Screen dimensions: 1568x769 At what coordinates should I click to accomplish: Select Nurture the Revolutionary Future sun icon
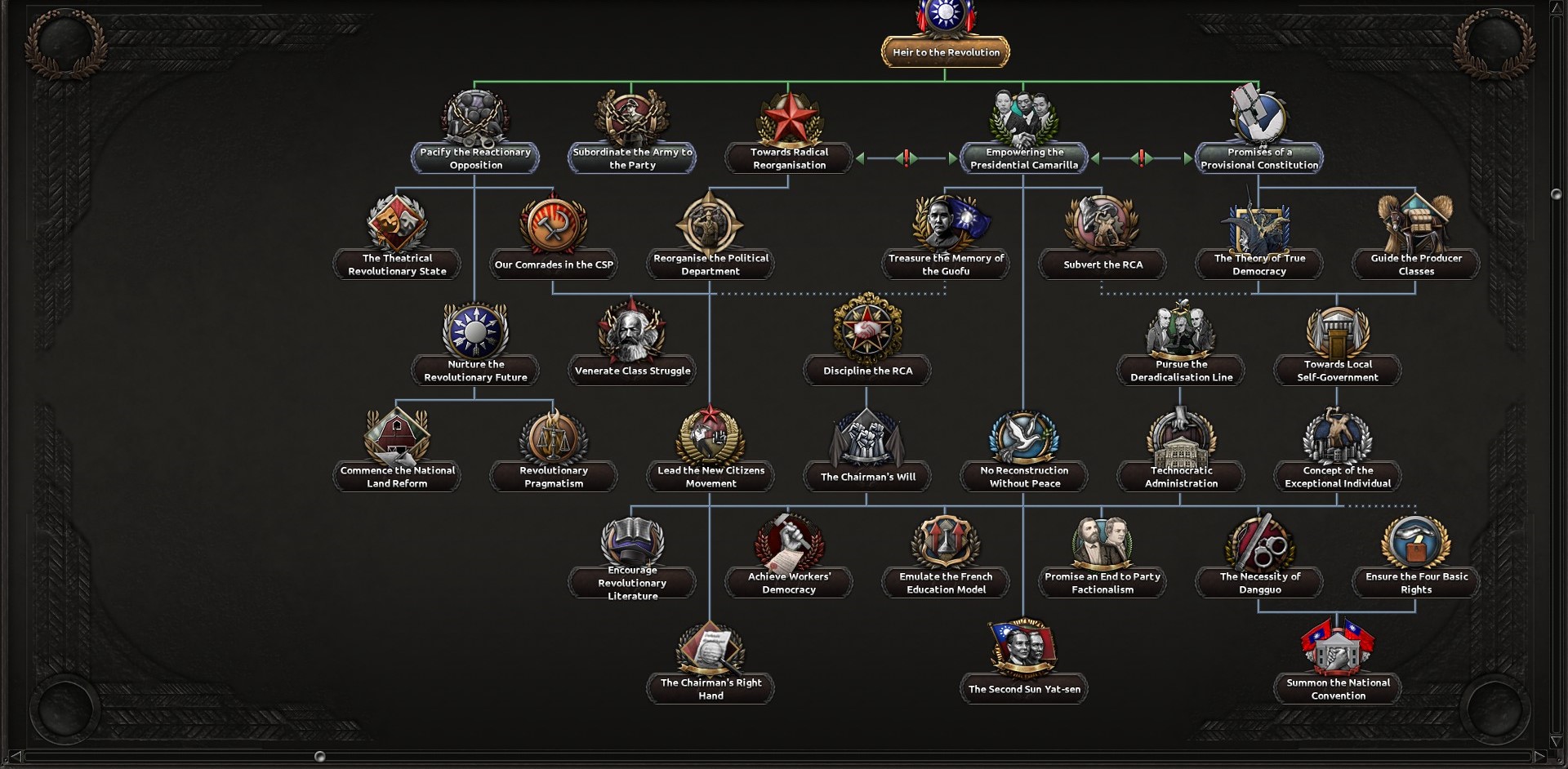475,330
